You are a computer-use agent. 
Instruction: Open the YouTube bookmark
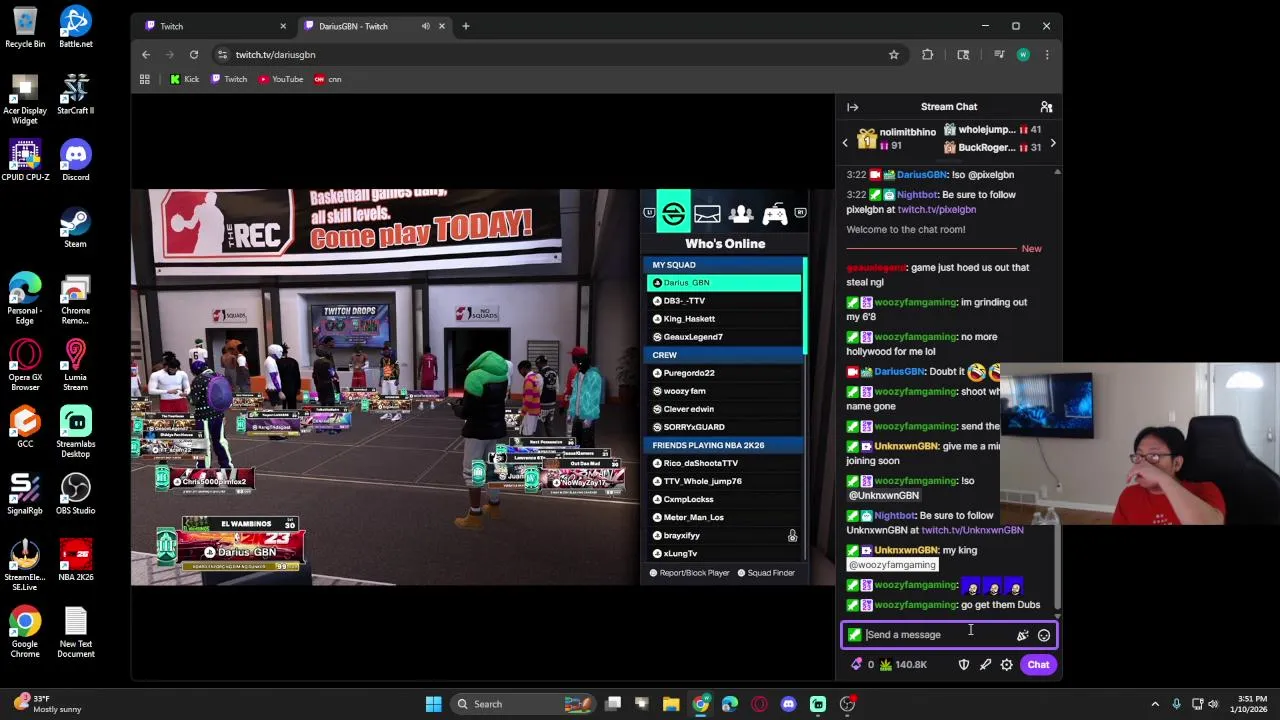pos(280,79)
